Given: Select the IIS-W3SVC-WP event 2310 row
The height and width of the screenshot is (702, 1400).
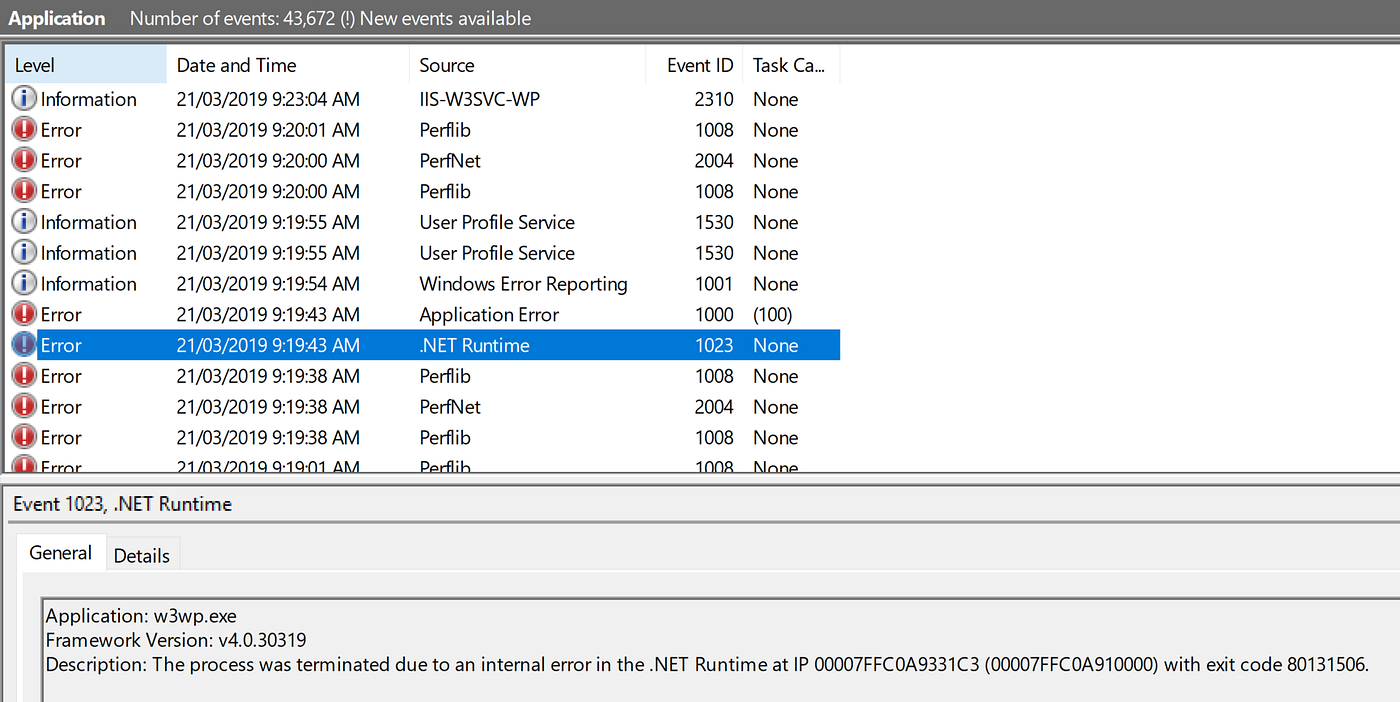Looking at the screenshot, I should [423, 99].
